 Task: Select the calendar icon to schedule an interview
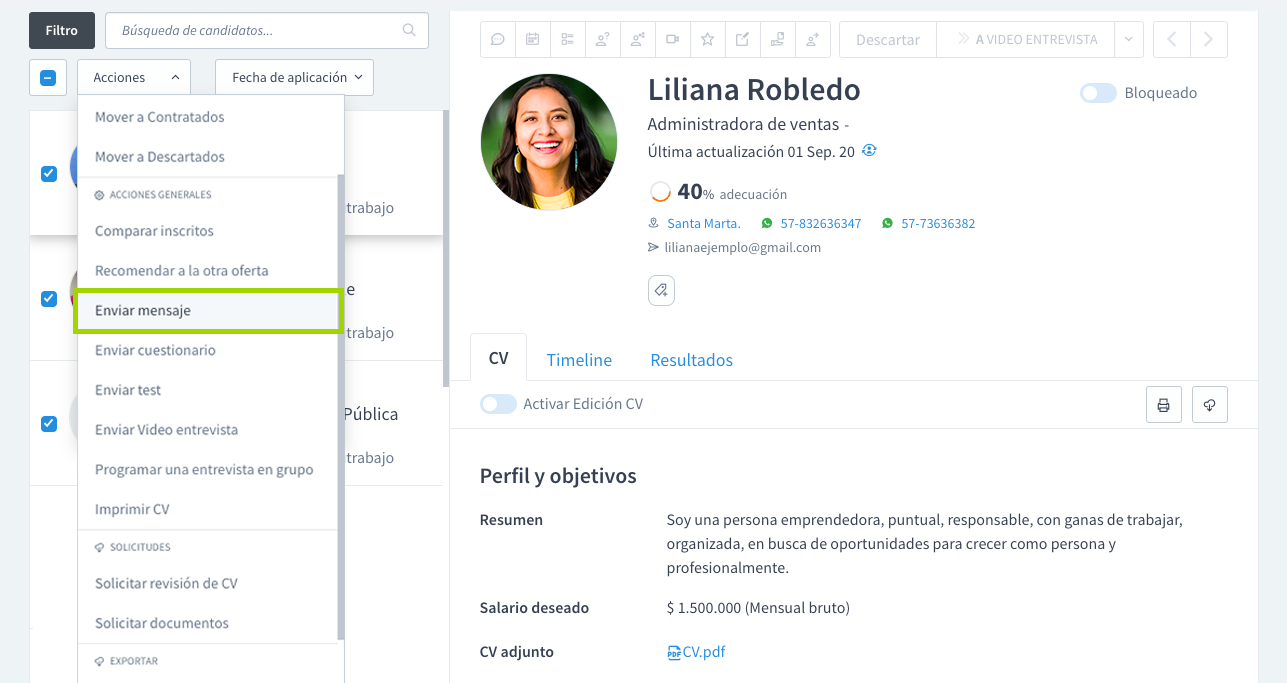point(532,39)
